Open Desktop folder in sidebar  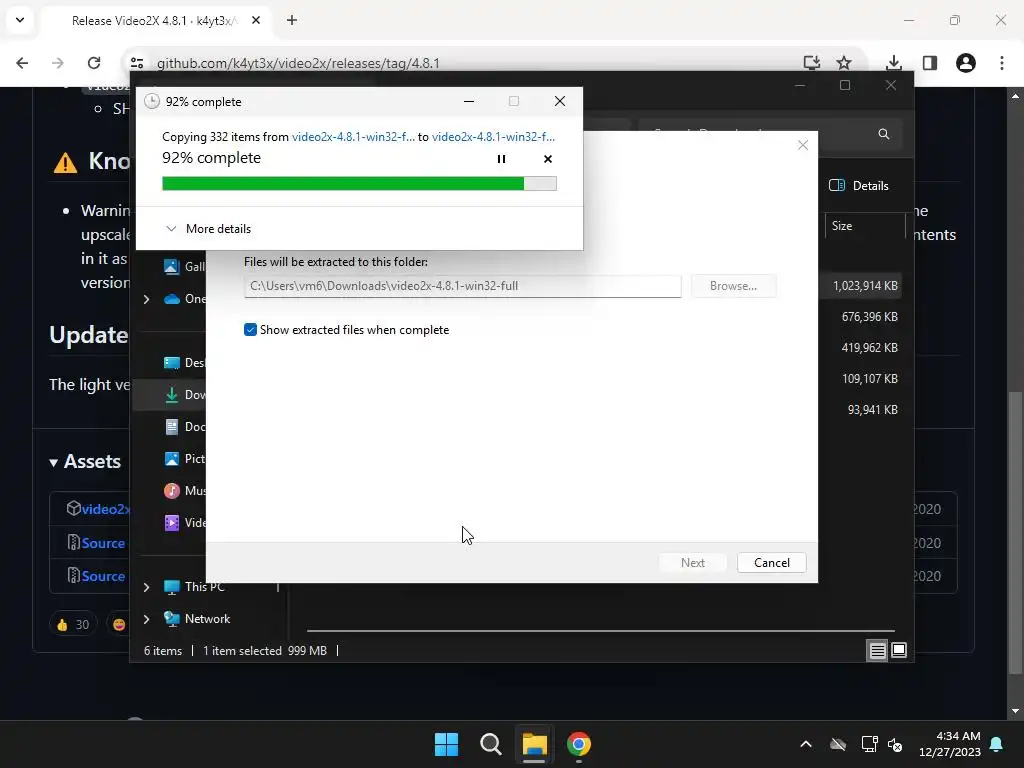[x=185, y=362]
